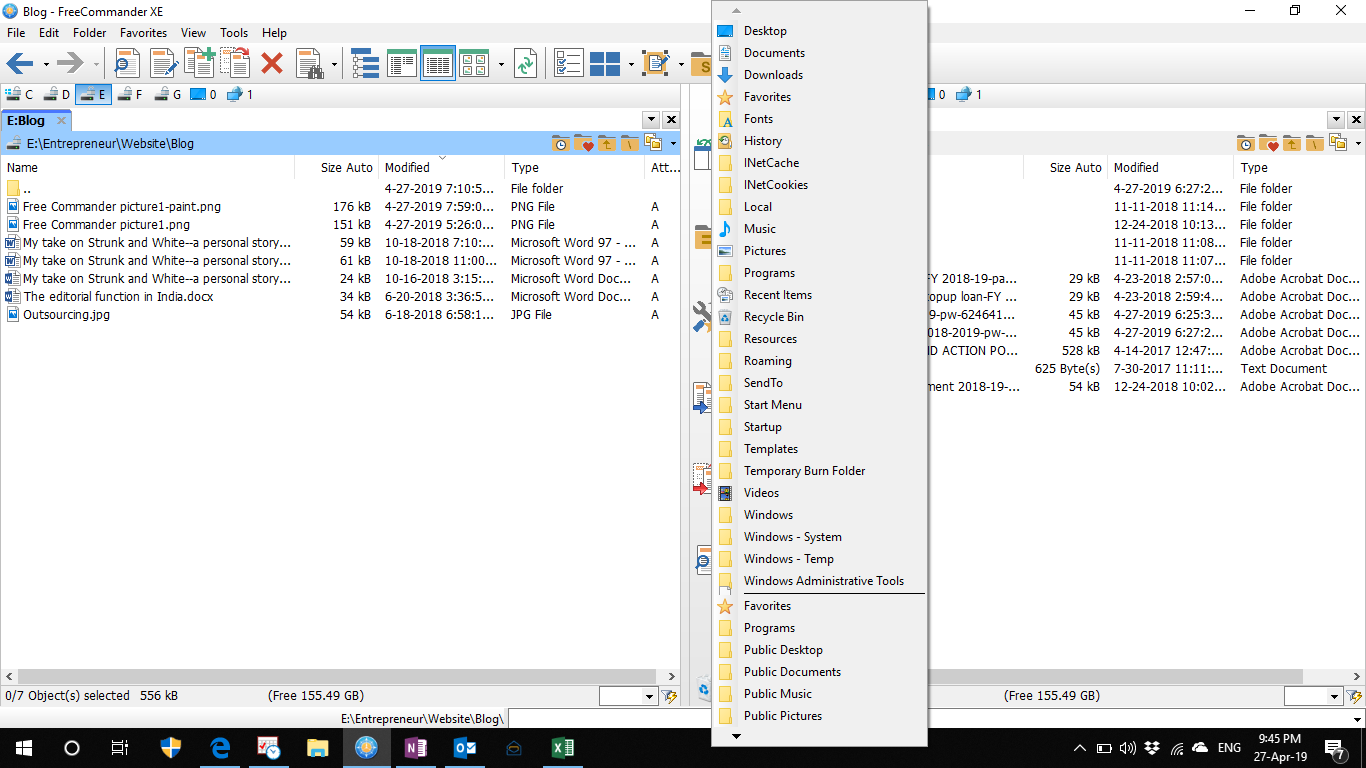Switch to details view mode
1366x768 pixels.
pyautogui.click(x=438, y=64)
